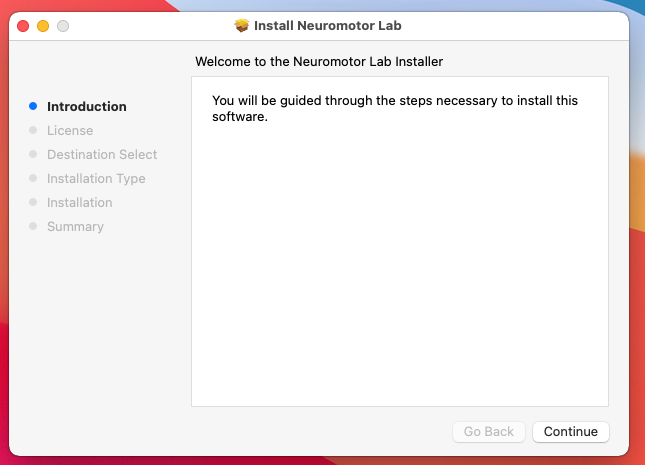Click the Summary step label
This screenshot has height=465, width=645.
point(75,226)
